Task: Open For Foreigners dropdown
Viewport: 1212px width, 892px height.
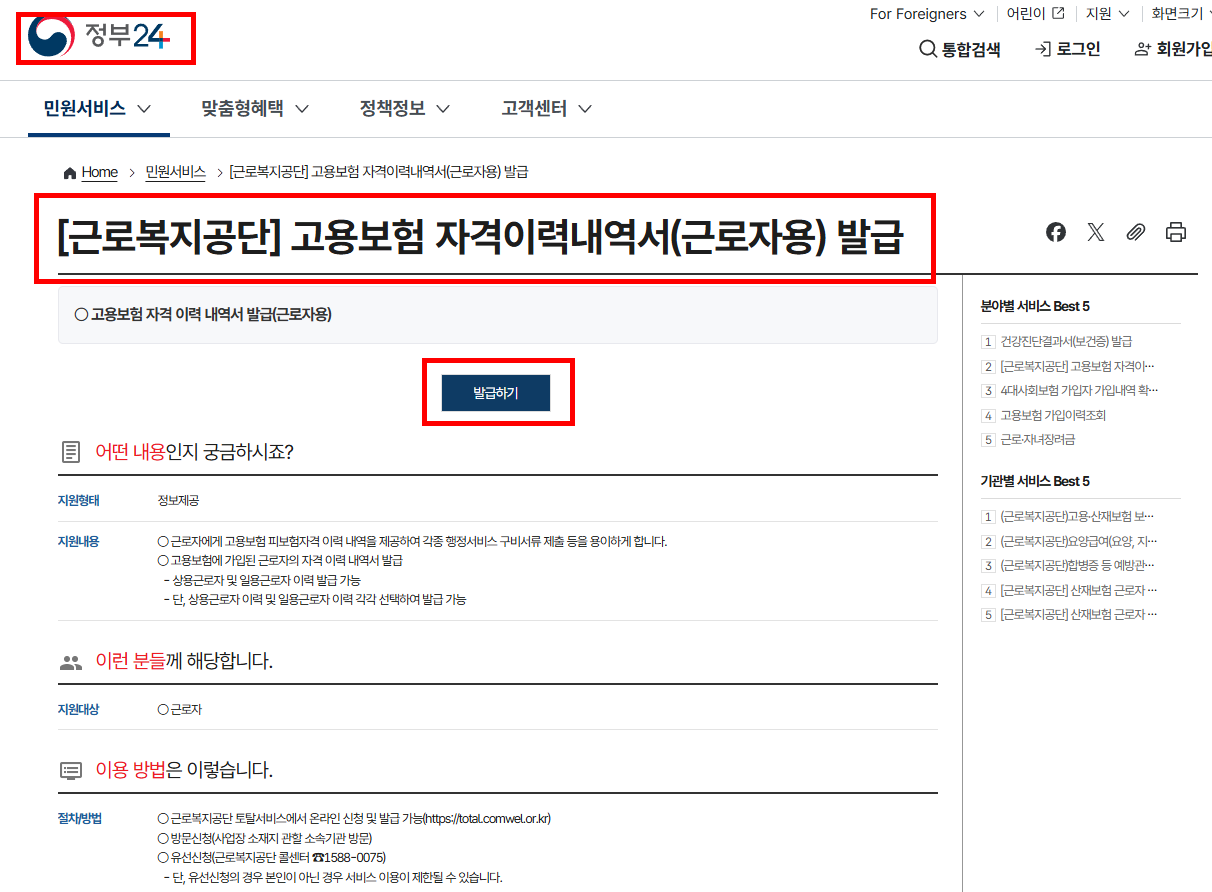Action: 927,14
